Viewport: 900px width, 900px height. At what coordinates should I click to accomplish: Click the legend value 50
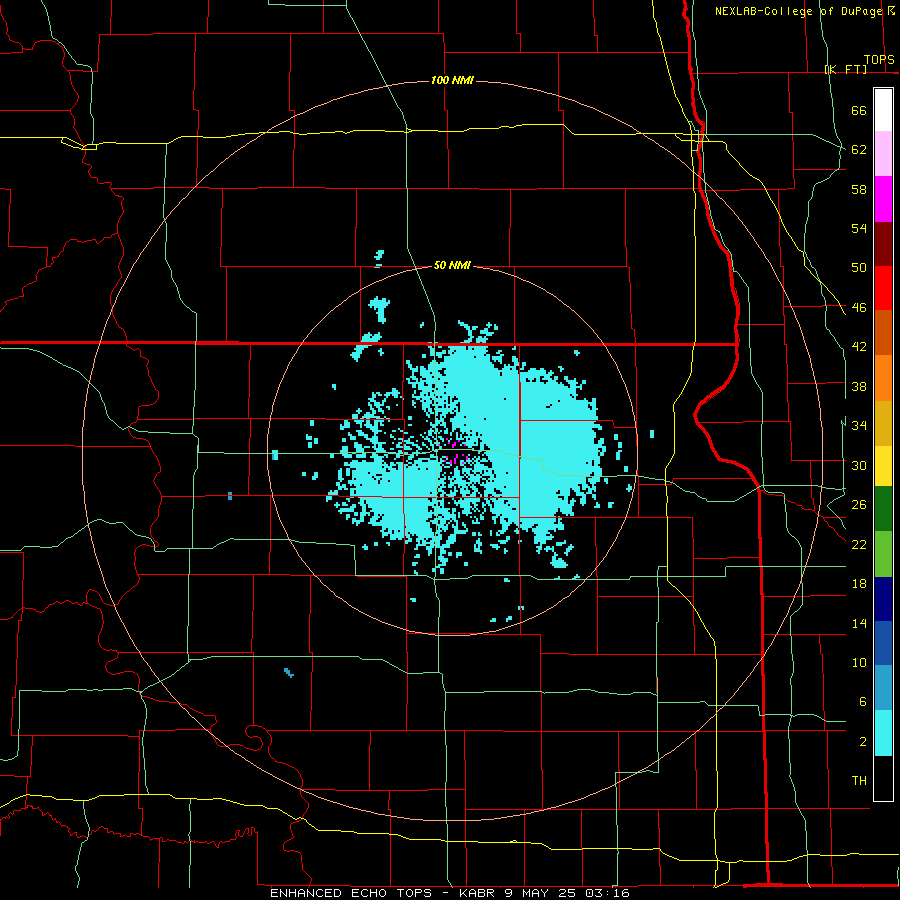859,267
